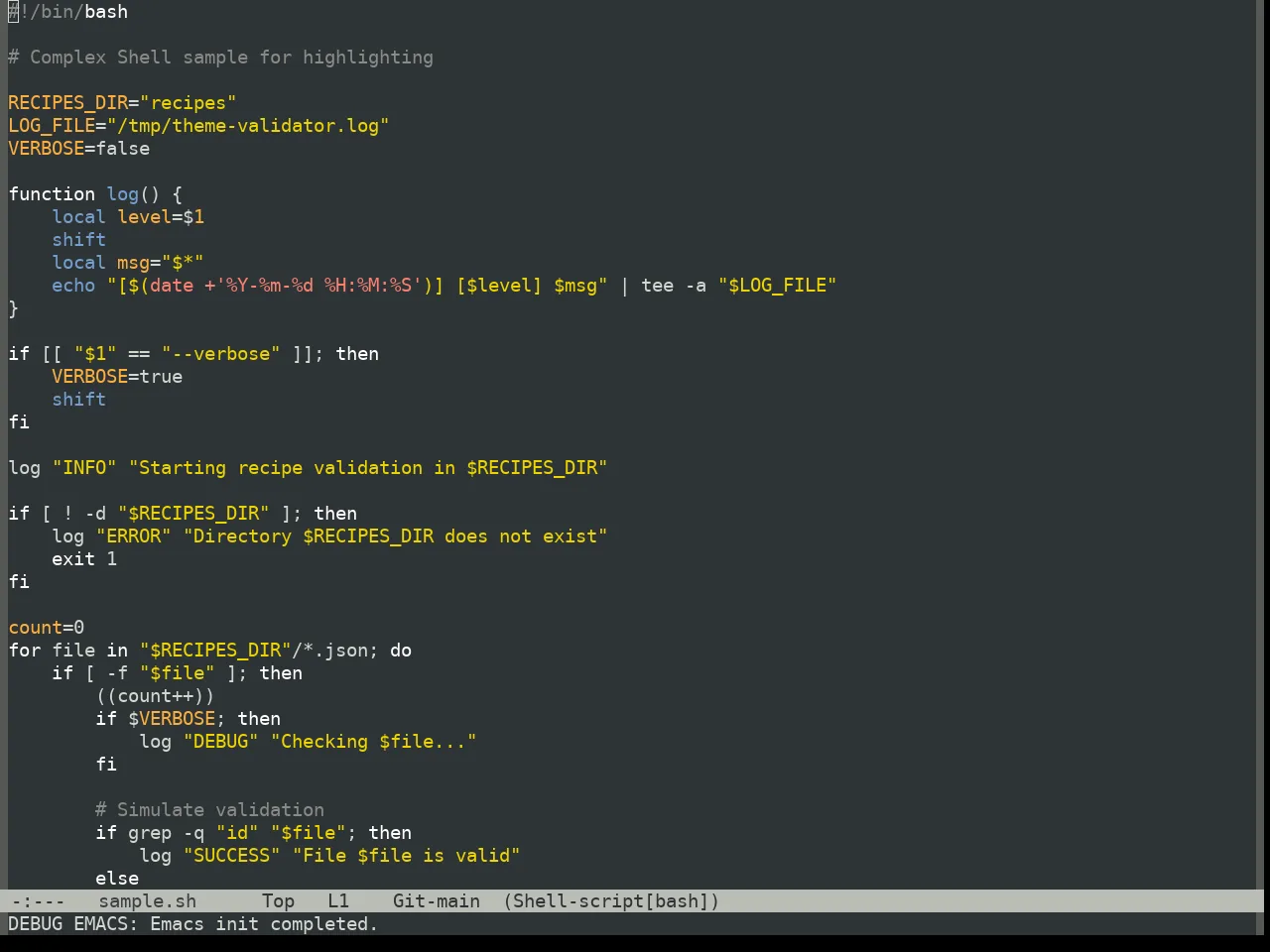This screenshot has width=1270, height=952.
Task: Click the 'if [ -f "$file" ]; then' line
Action: (177, 673)
